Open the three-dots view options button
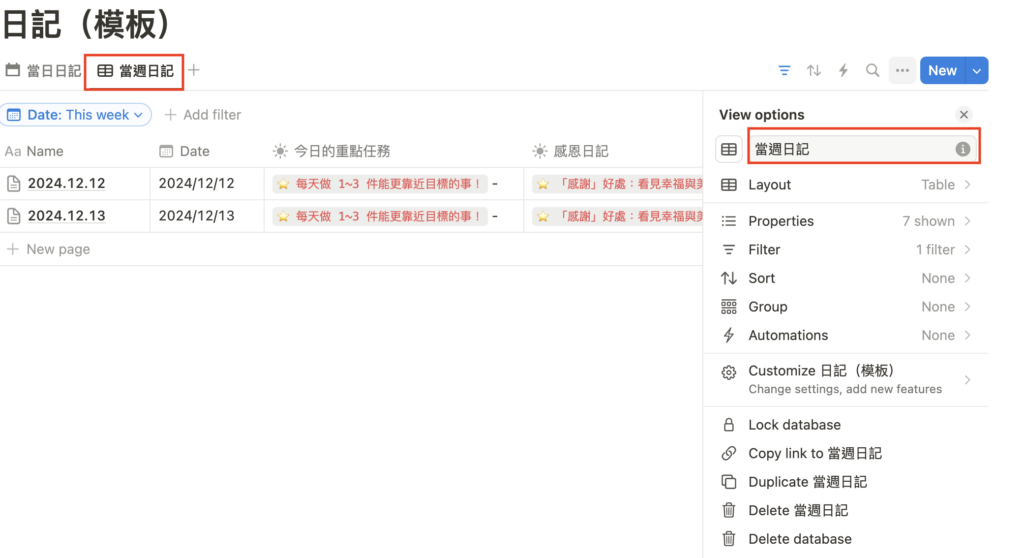Viewport: 1024px width, 558px height. [x=902, y=71]
